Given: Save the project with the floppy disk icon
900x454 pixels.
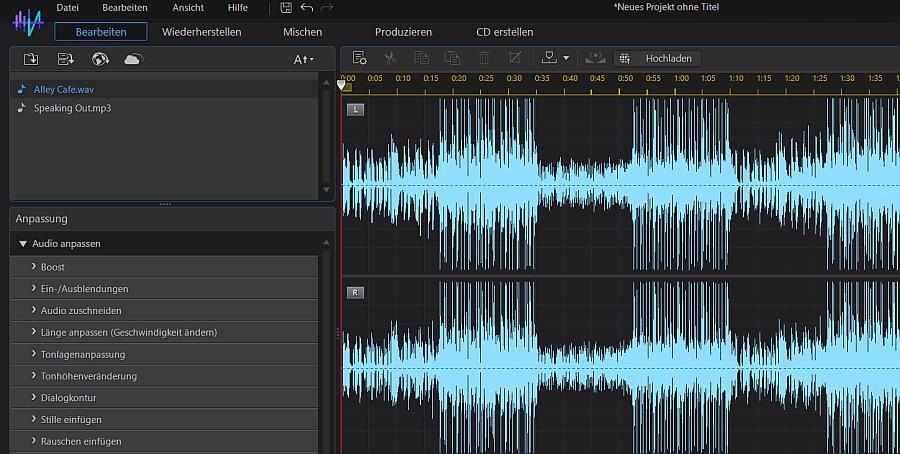Looking at the screenshot, I should point(286,8).
